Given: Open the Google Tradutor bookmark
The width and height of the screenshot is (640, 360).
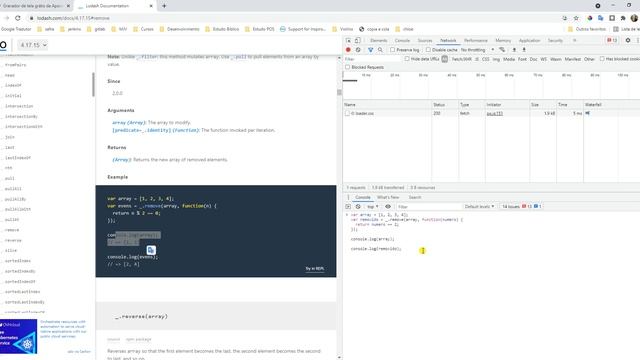Looking at the screenshot, I should point(16,29).
